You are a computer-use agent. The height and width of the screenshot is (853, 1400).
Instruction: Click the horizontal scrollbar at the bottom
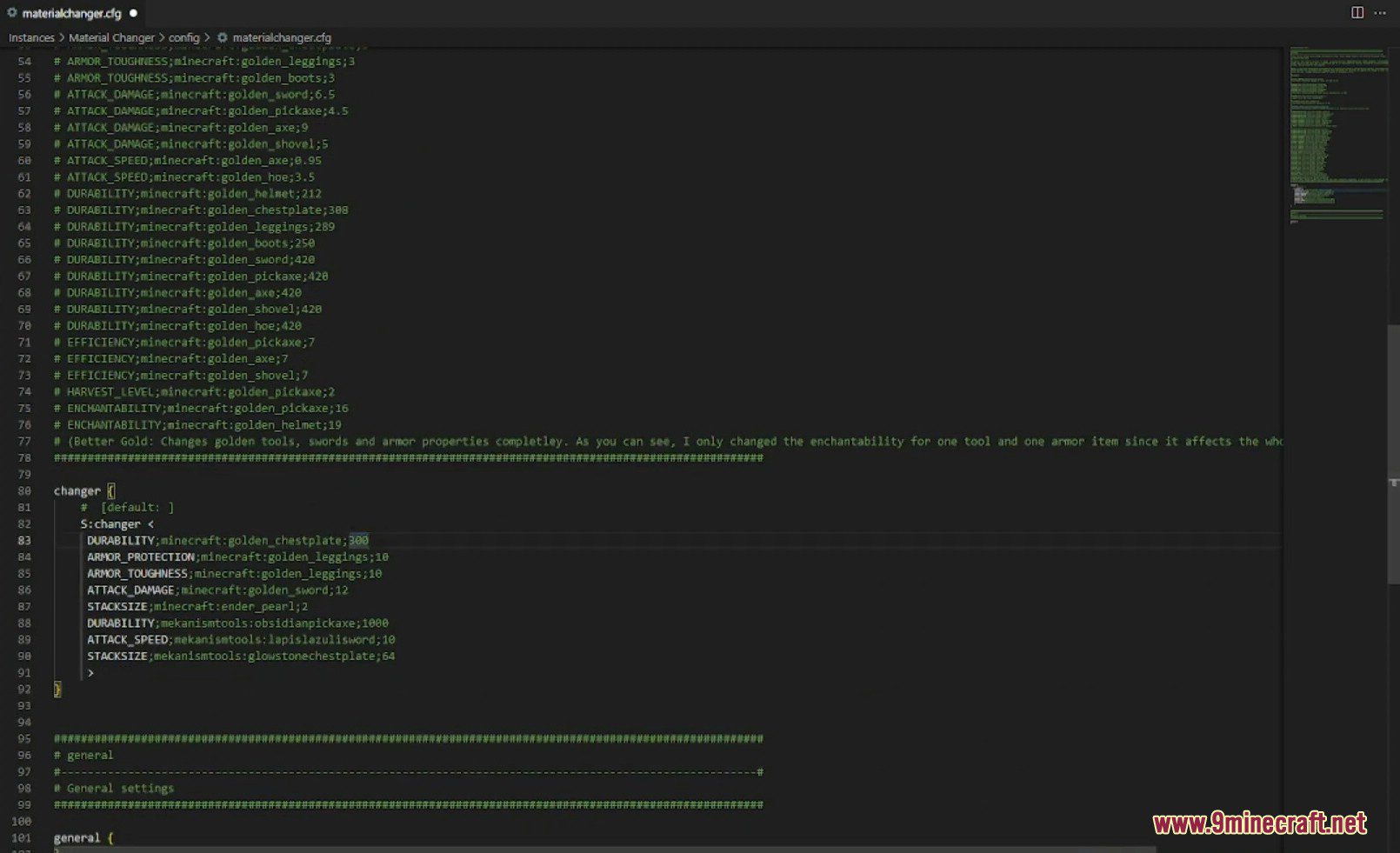578,849
